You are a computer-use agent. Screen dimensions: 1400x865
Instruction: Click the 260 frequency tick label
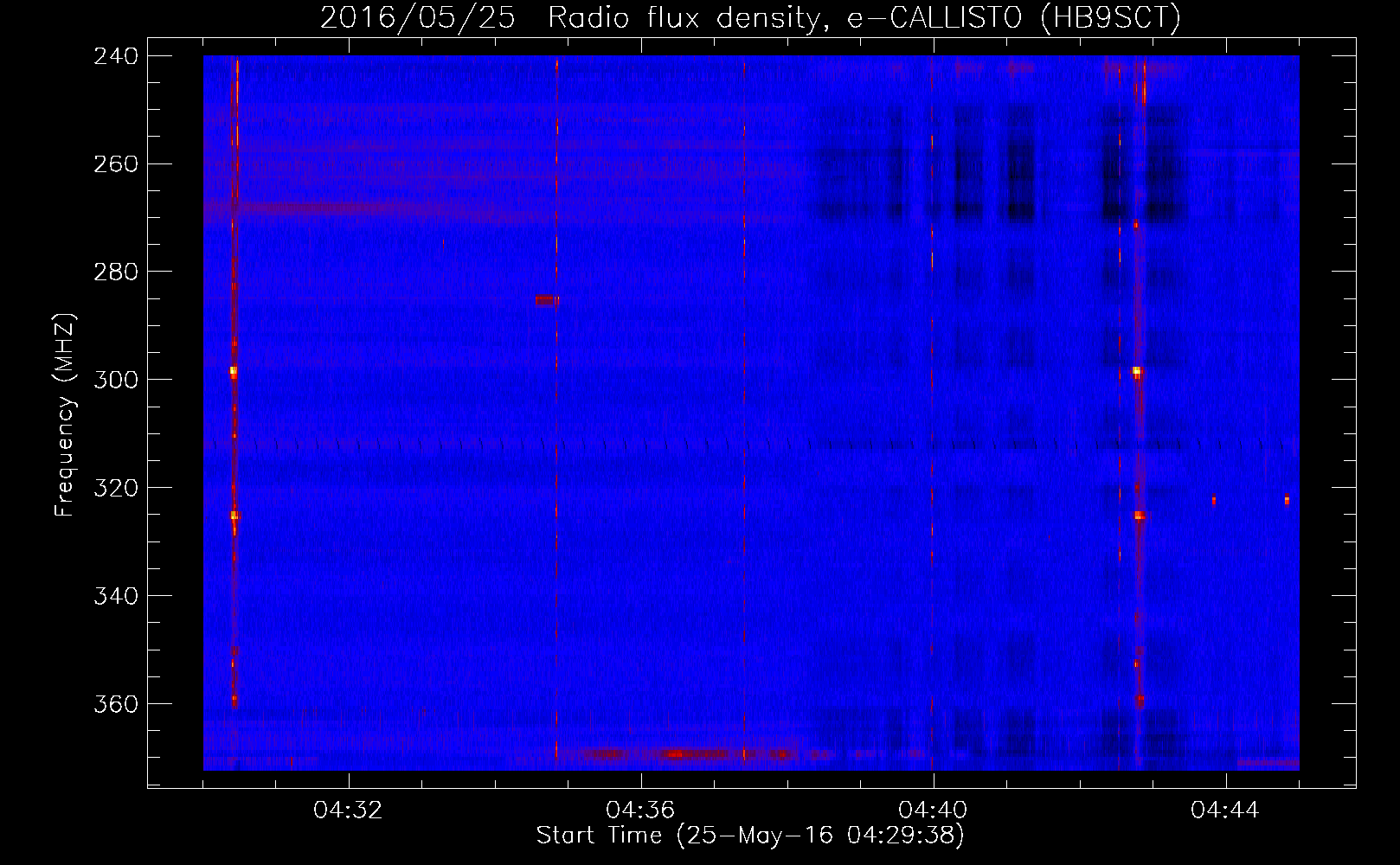pyautogui.click(x=116, y=164)
